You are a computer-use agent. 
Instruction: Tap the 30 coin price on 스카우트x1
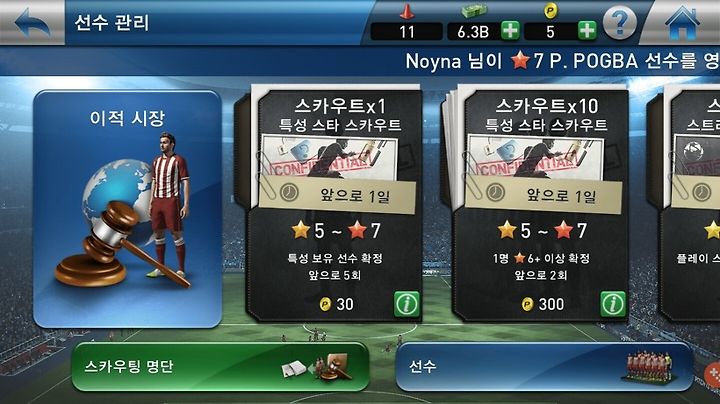(337, 304)
